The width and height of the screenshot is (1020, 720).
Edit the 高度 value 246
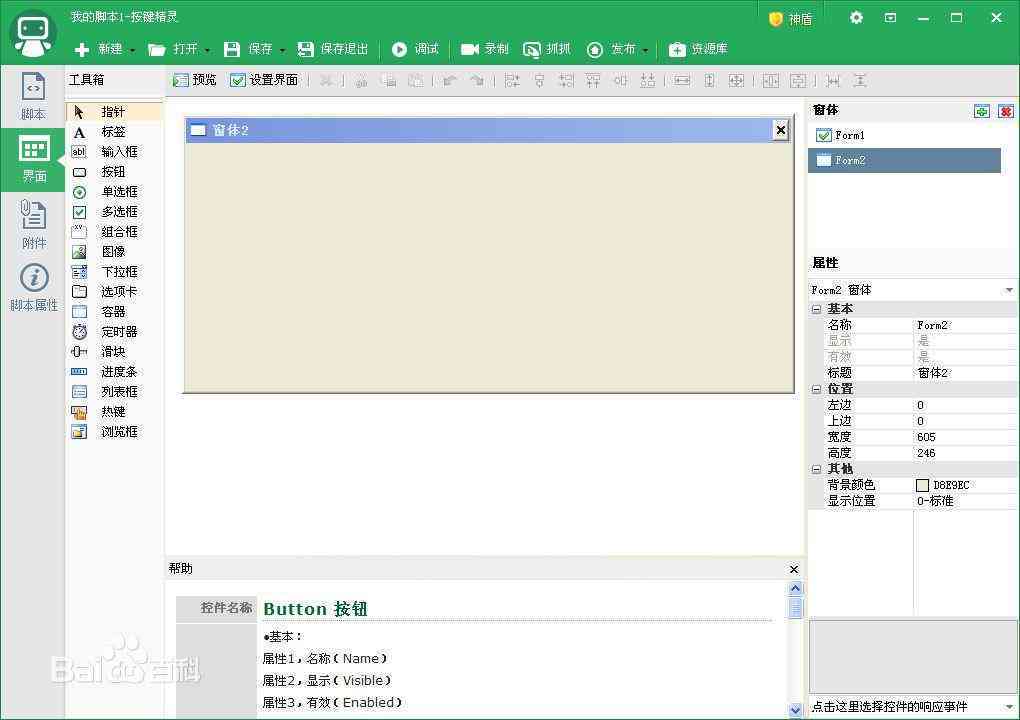pyautogui.click(x=965, y=453)
